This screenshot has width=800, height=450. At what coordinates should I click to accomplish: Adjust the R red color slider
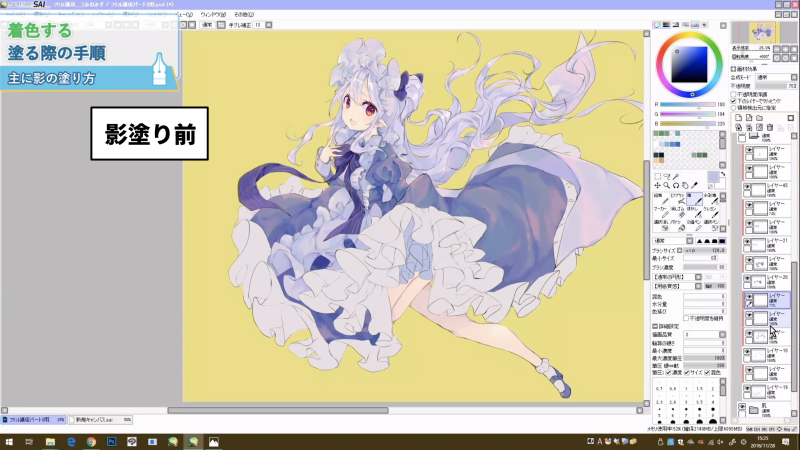(687, 105)
